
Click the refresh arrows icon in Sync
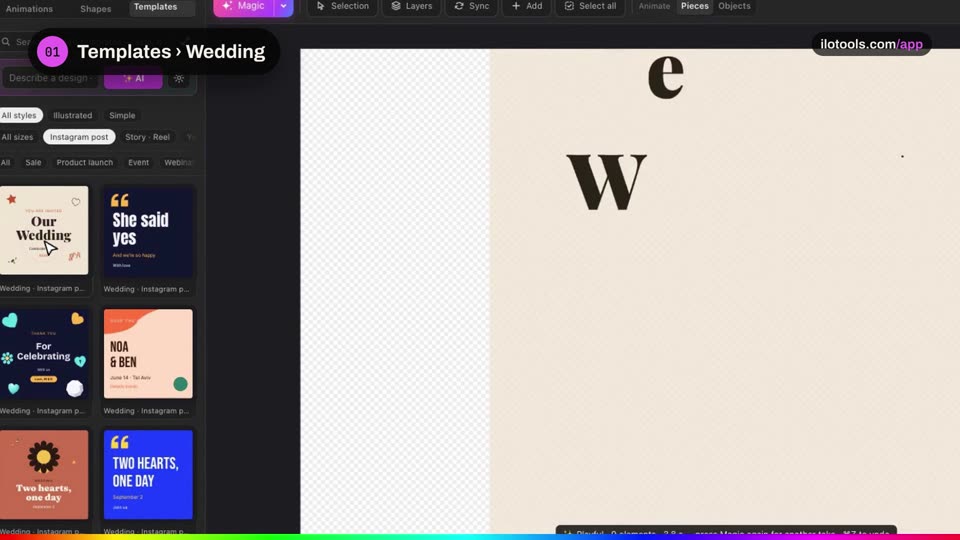pos(459,6)
